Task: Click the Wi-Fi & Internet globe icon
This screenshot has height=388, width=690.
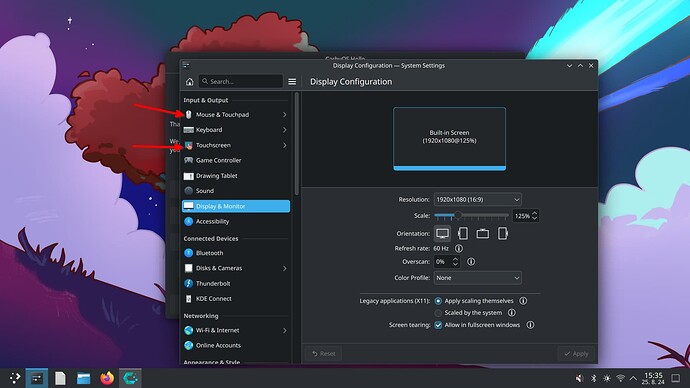Action: coord(188,330)
